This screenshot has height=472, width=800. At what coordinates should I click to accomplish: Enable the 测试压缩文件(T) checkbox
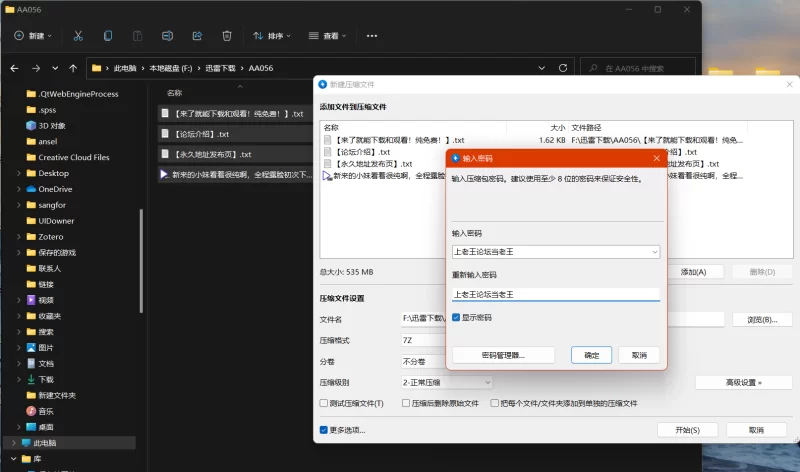324,403
